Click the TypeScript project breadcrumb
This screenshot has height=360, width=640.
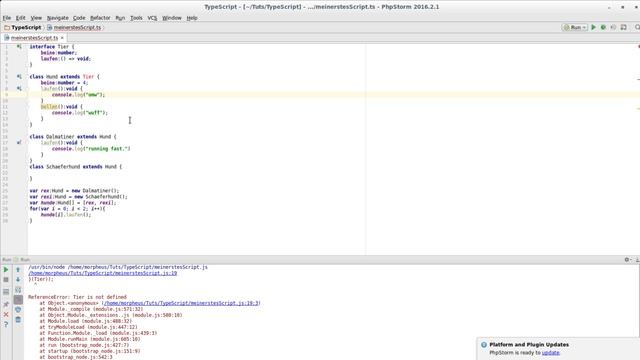[x=23, y=27]
